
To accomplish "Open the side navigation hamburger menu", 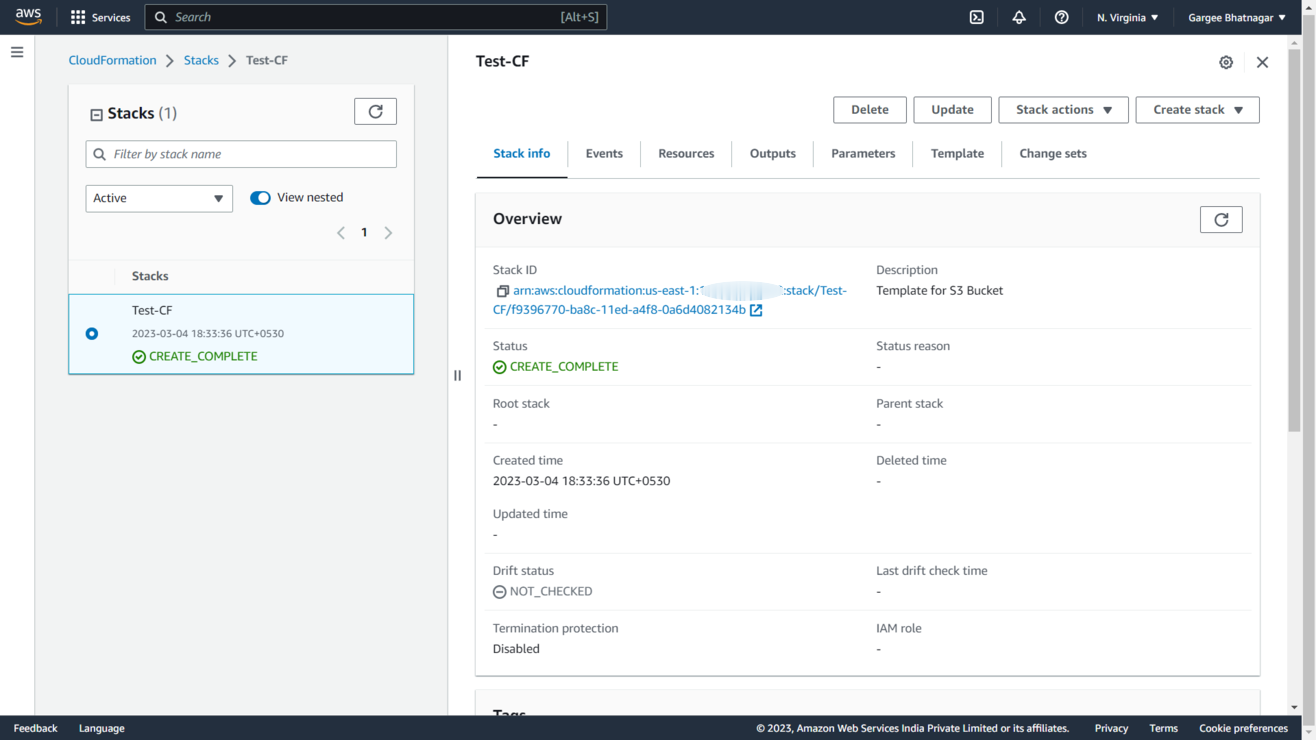I will click(17, 52).
